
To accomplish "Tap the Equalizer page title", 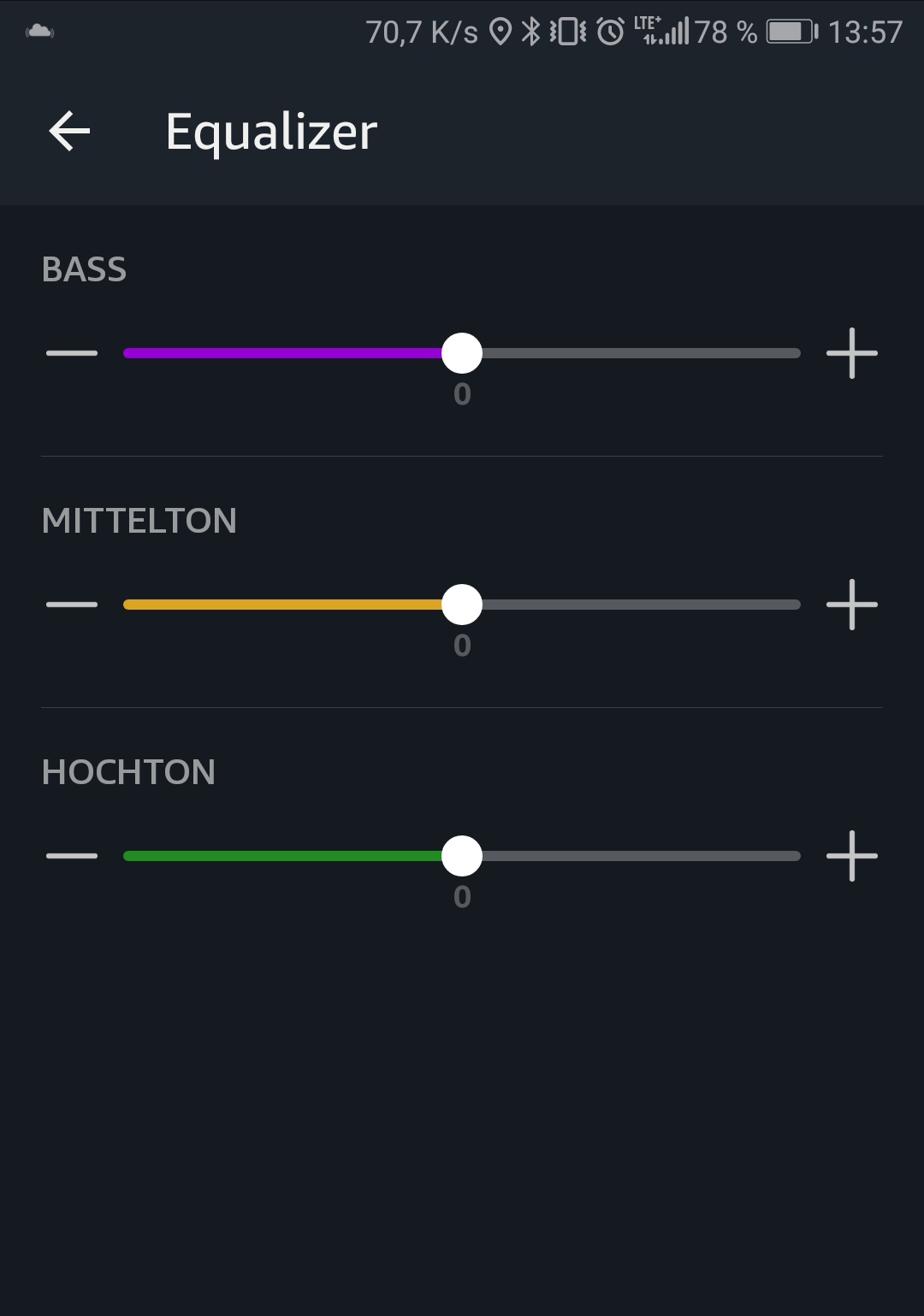I will [x=271, y=132].
